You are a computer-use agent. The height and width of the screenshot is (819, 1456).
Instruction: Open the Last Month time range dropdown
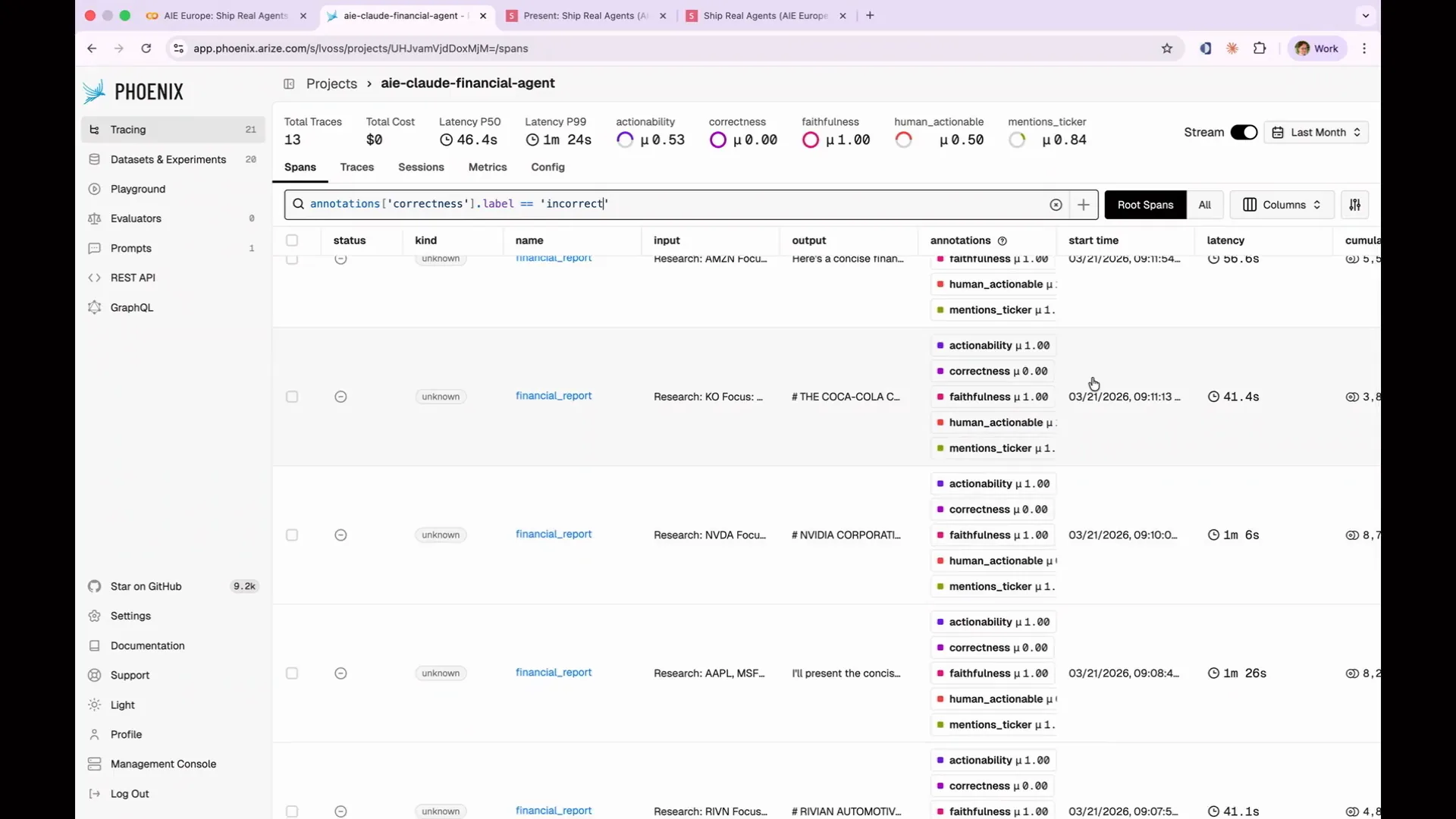(1316, 133)
